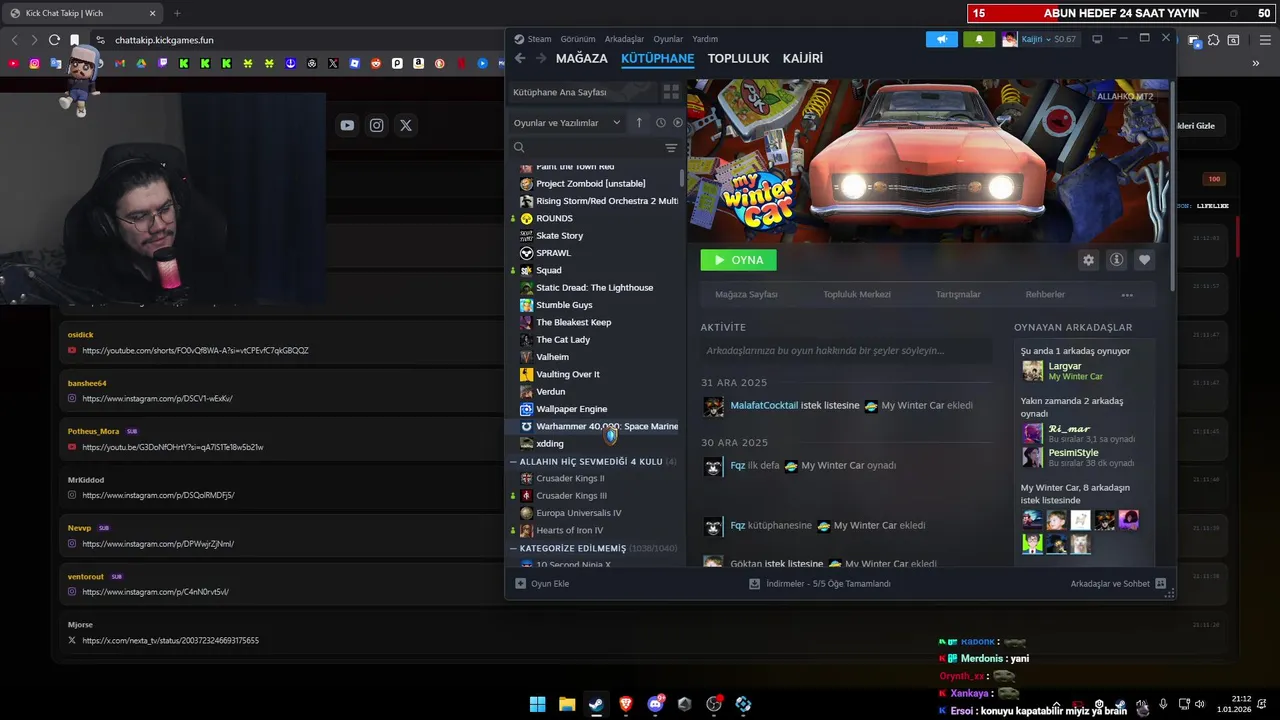
Task: Open the Görünüm menu
Action: [x=578, y=39]
